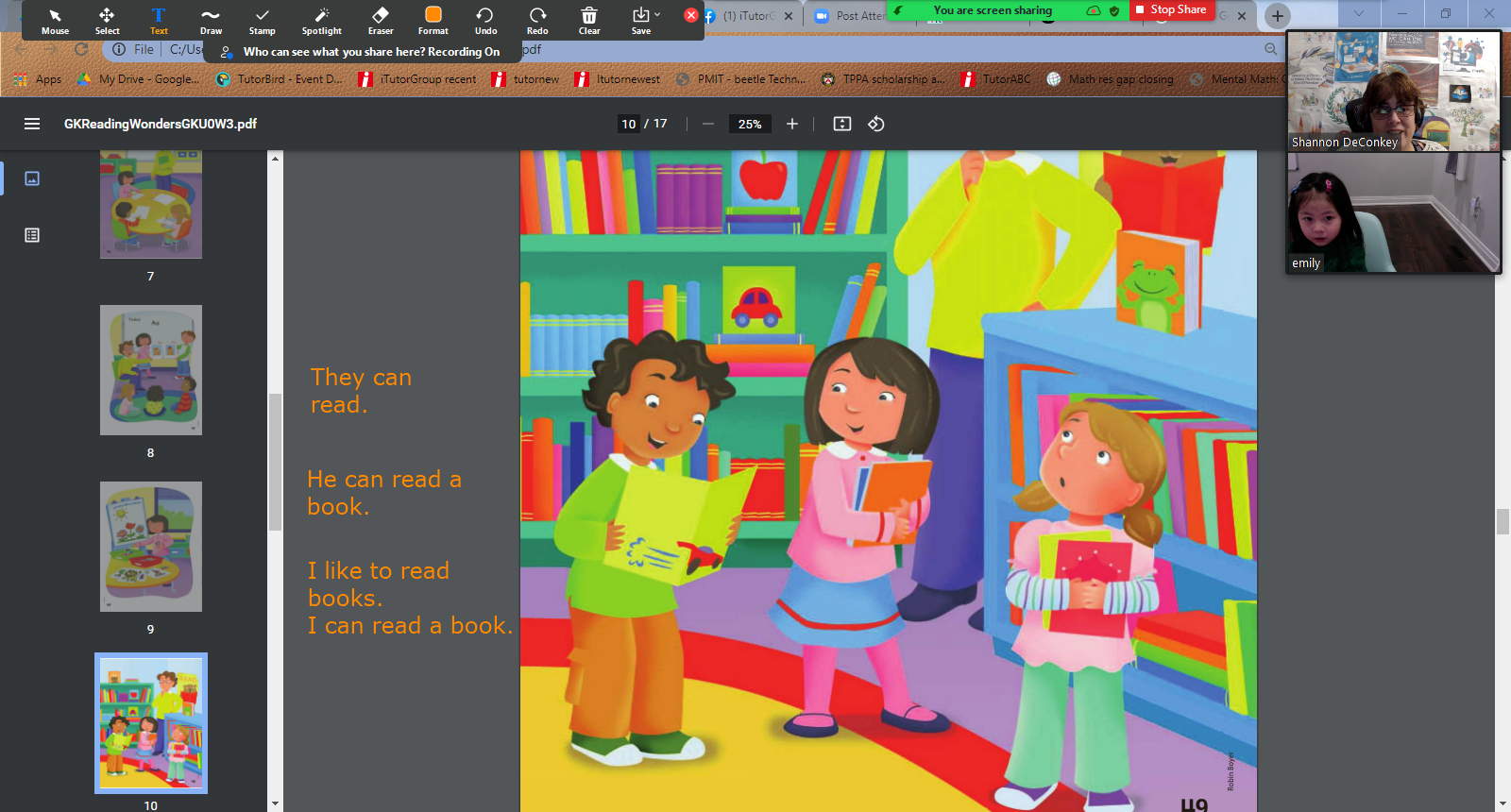Close the annotation toolbar with red X
The height and width of the screenshot is (812, 1511).
pyautogui.click(x=691, y=15)
